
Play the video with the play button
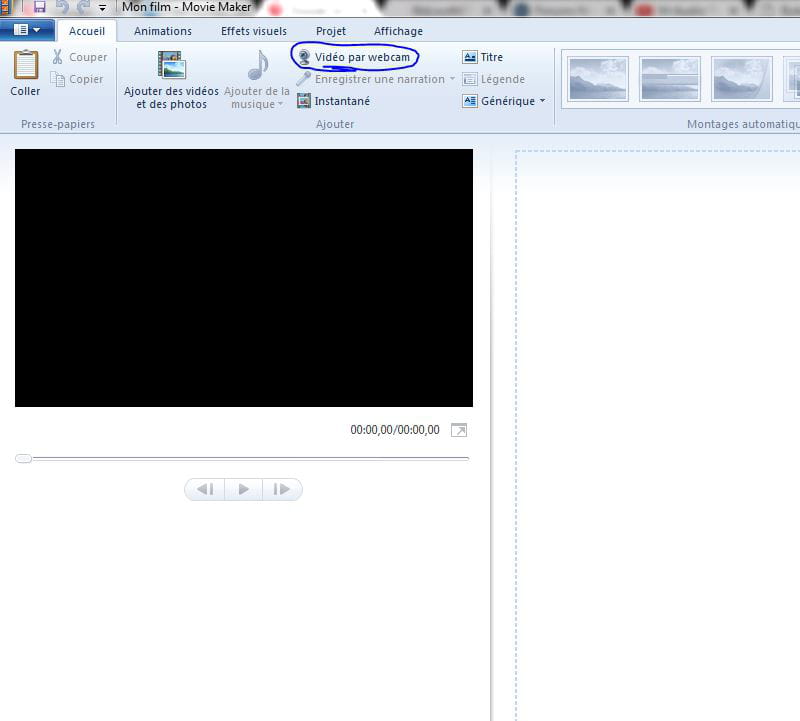click(243, 489)
